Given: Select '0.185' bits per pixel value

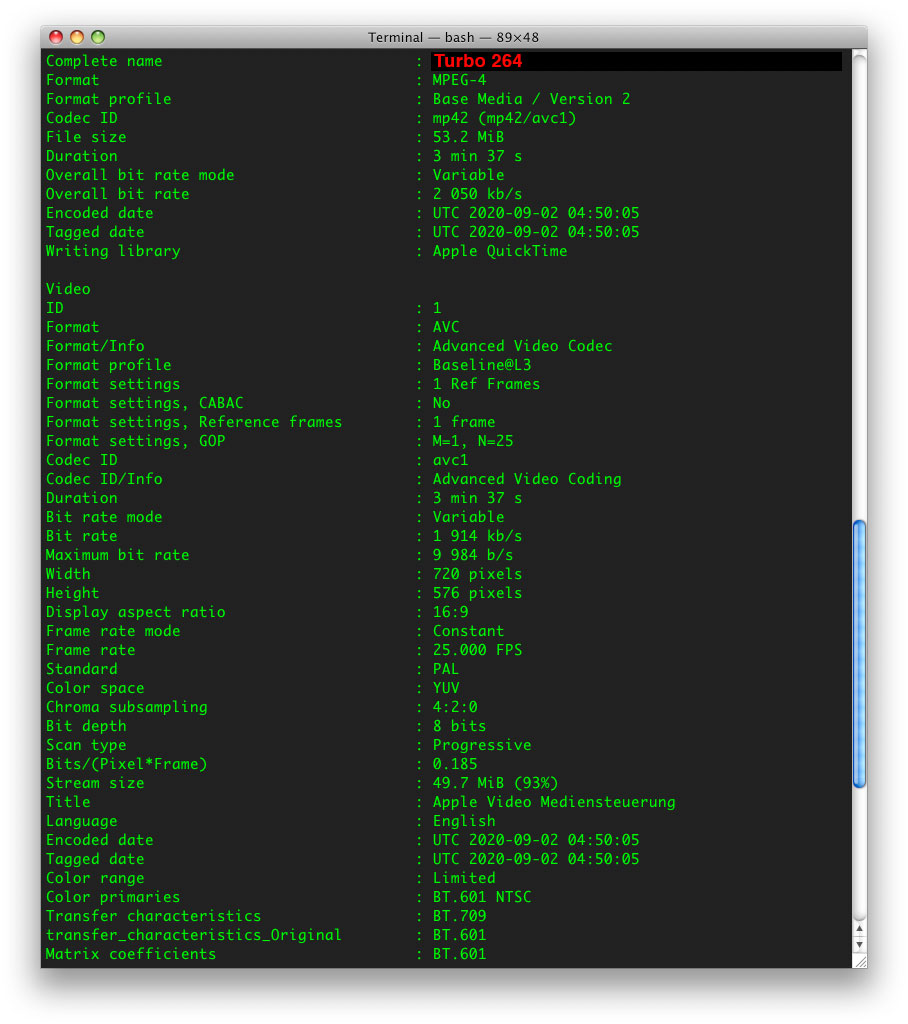Looking at the screenshot, I should coord(455,763).
